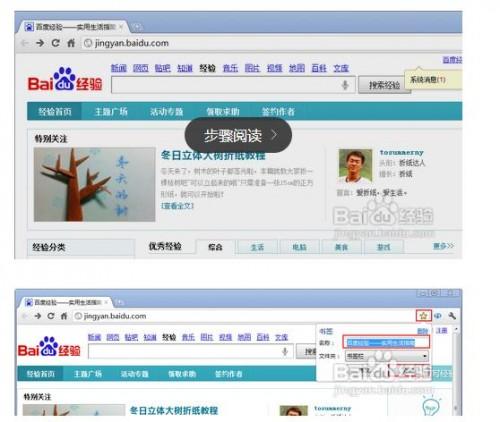Viewport: 500px width, 422px height.
Task: Select the 生活 tab under 优秀经验
Action: pos(257,247)
